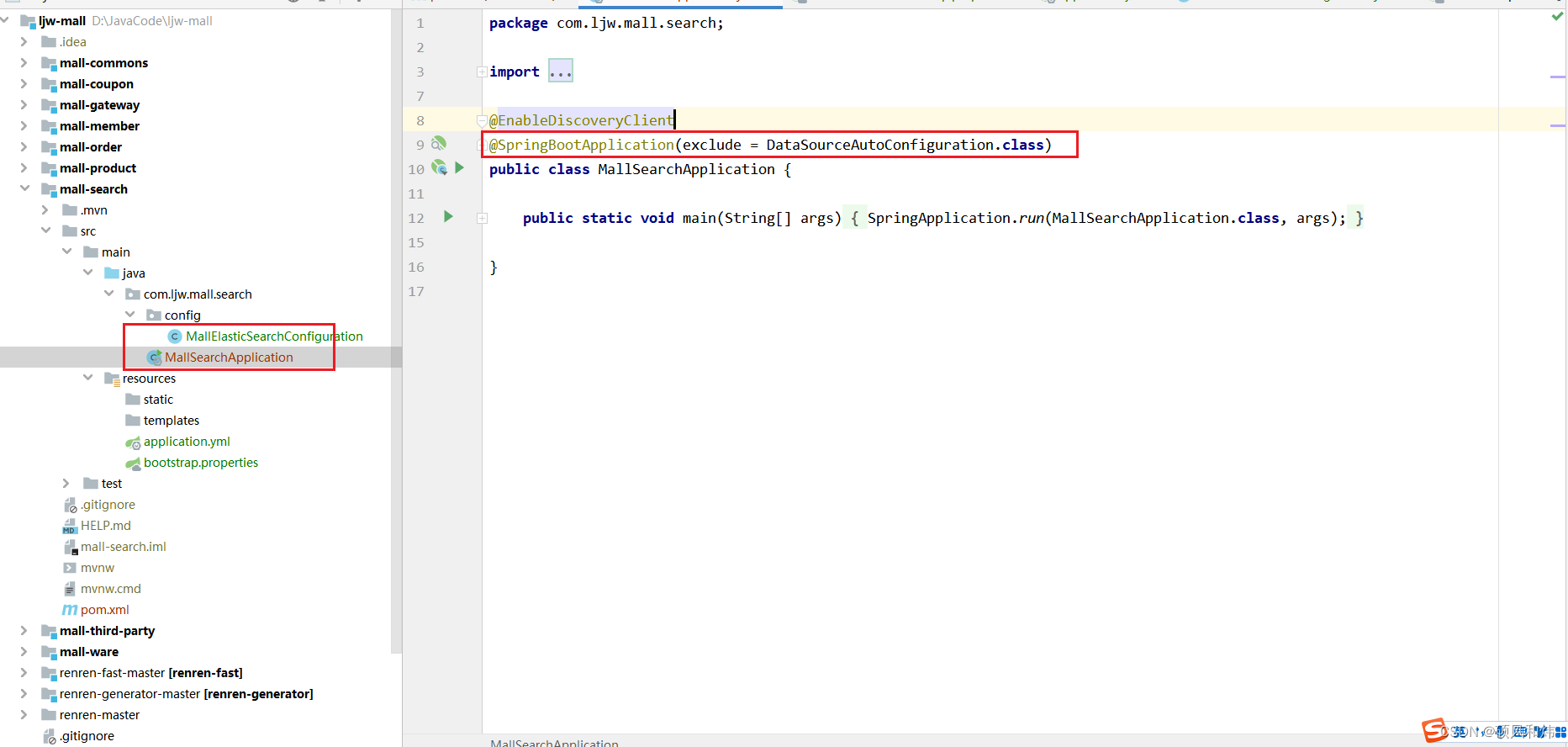Click the HELP.md markdown icon

pyautogui.click(x=70, y=527)
